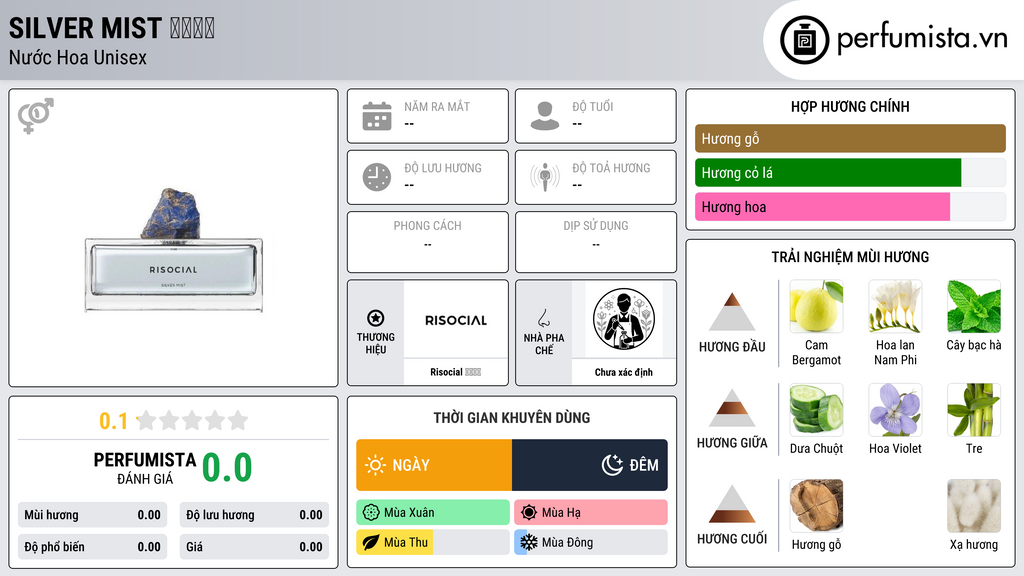The image size is (1024, 576).
Task: Click the person icon for Độ tuổi
Action: (x=545, y=116)
